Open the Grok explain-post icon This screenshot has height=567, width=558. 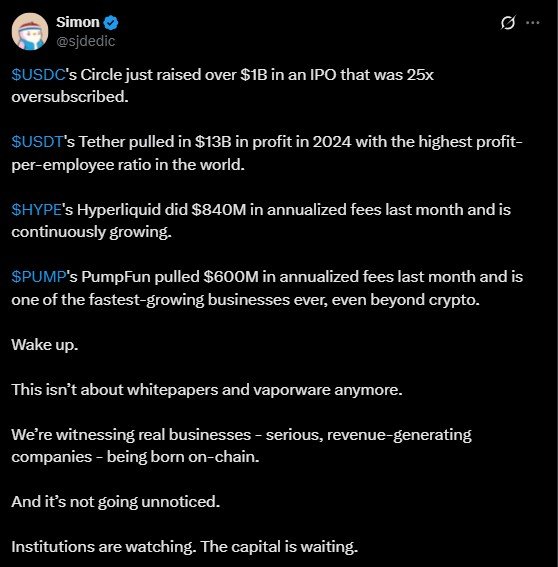click(508, 23)
